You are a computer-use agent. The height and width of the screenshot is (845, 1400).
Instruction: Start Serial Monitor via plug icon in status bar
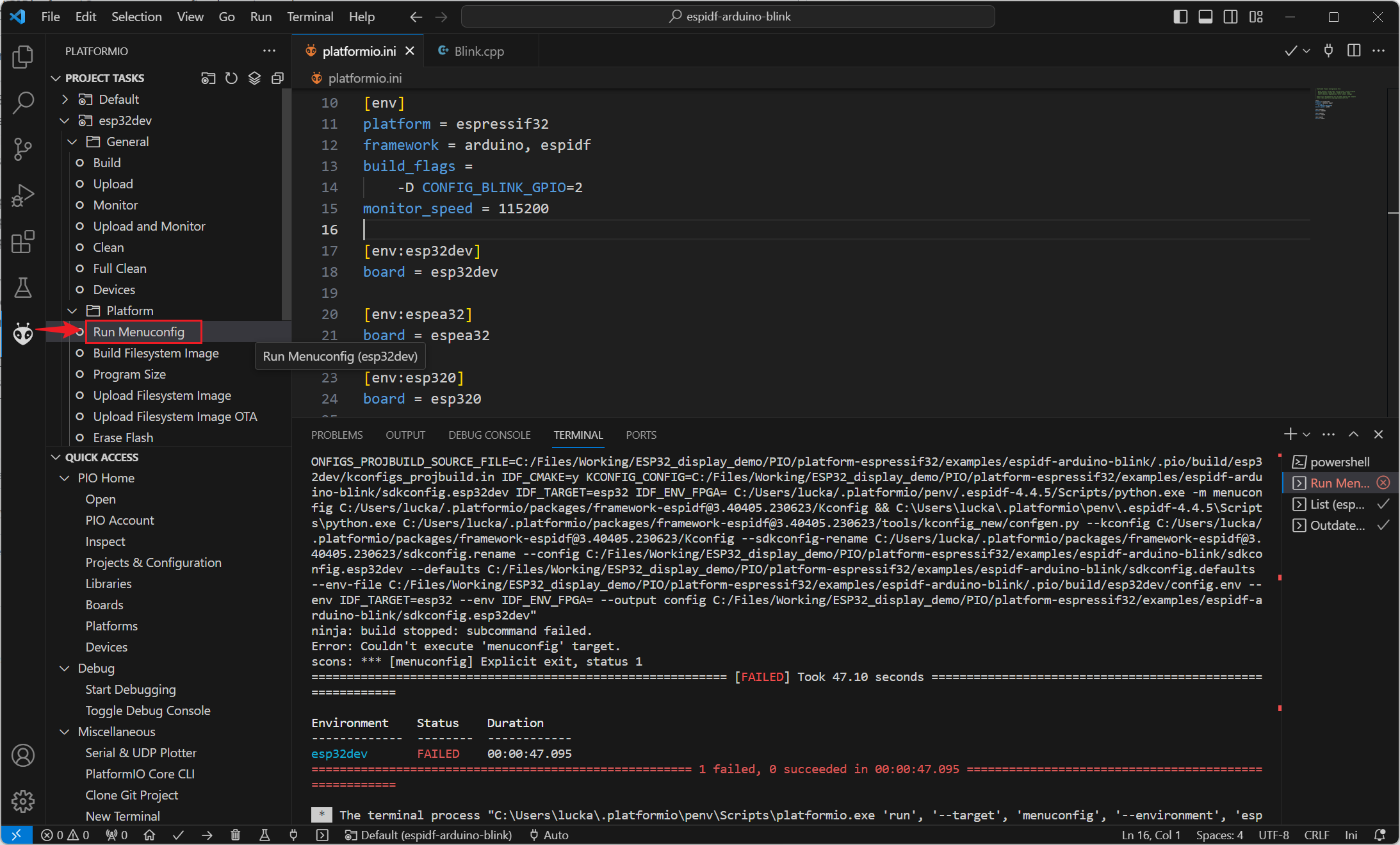point(293,835)
